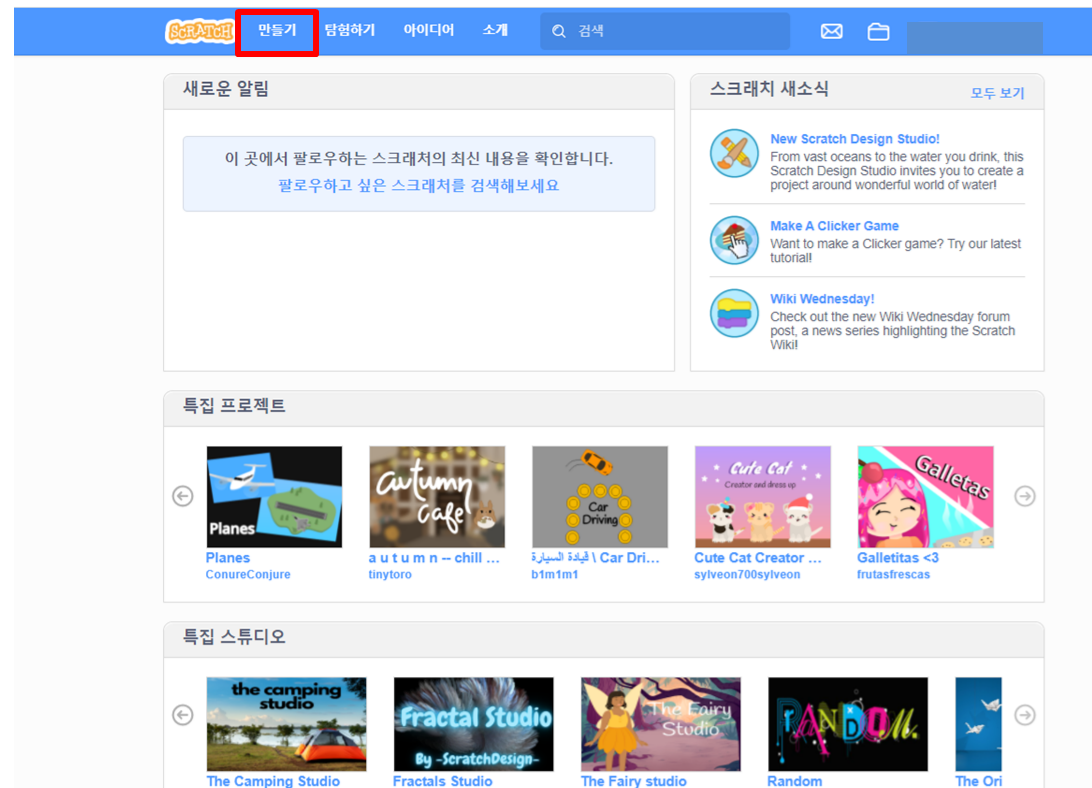Go to previous featured studios arrow
The width and height of the screenshot is (1092, 788).
(x=182, y=715)
